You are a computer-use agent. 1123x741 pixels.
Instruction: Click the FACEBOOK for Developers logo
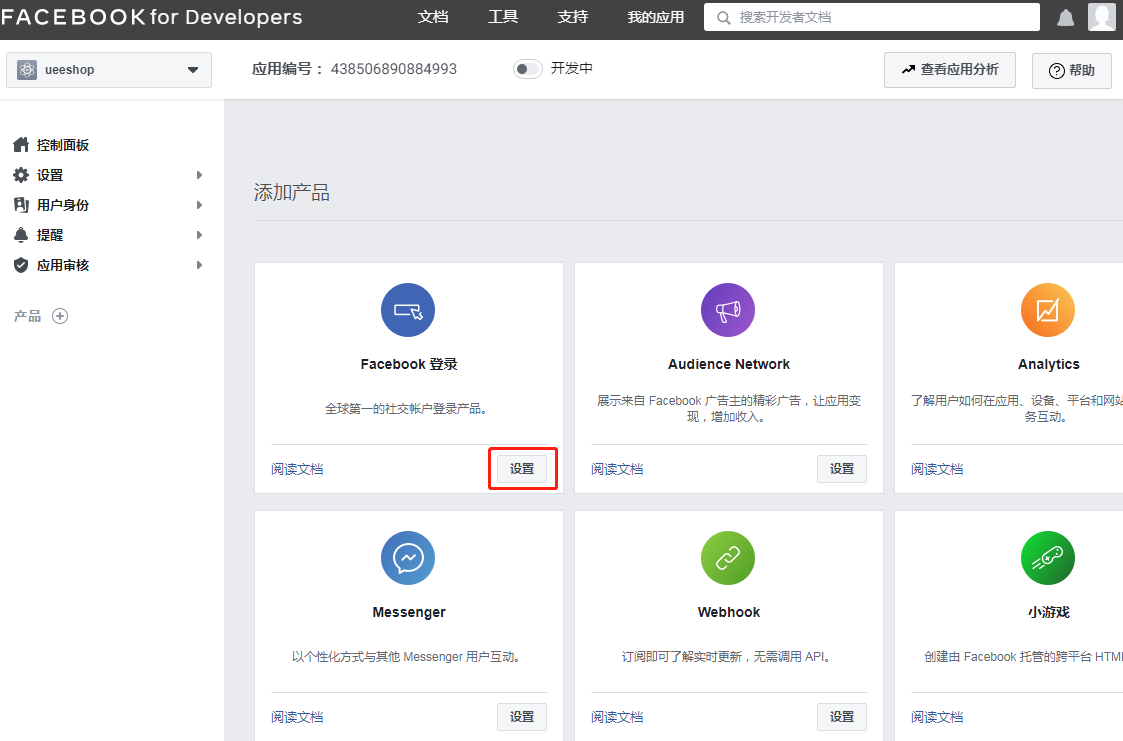point(152,17)
